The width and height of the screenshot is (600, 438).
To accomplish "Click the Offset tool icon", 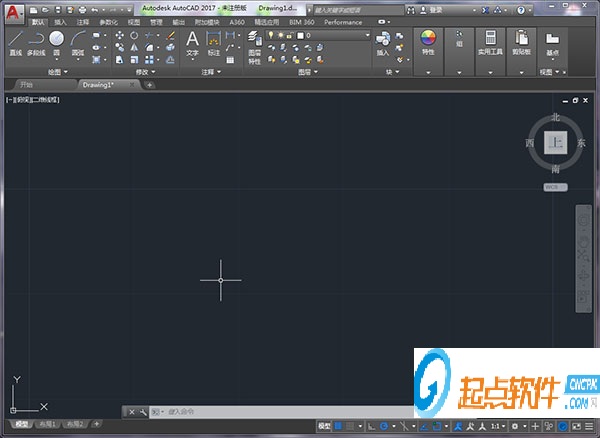I will point(171,60).
